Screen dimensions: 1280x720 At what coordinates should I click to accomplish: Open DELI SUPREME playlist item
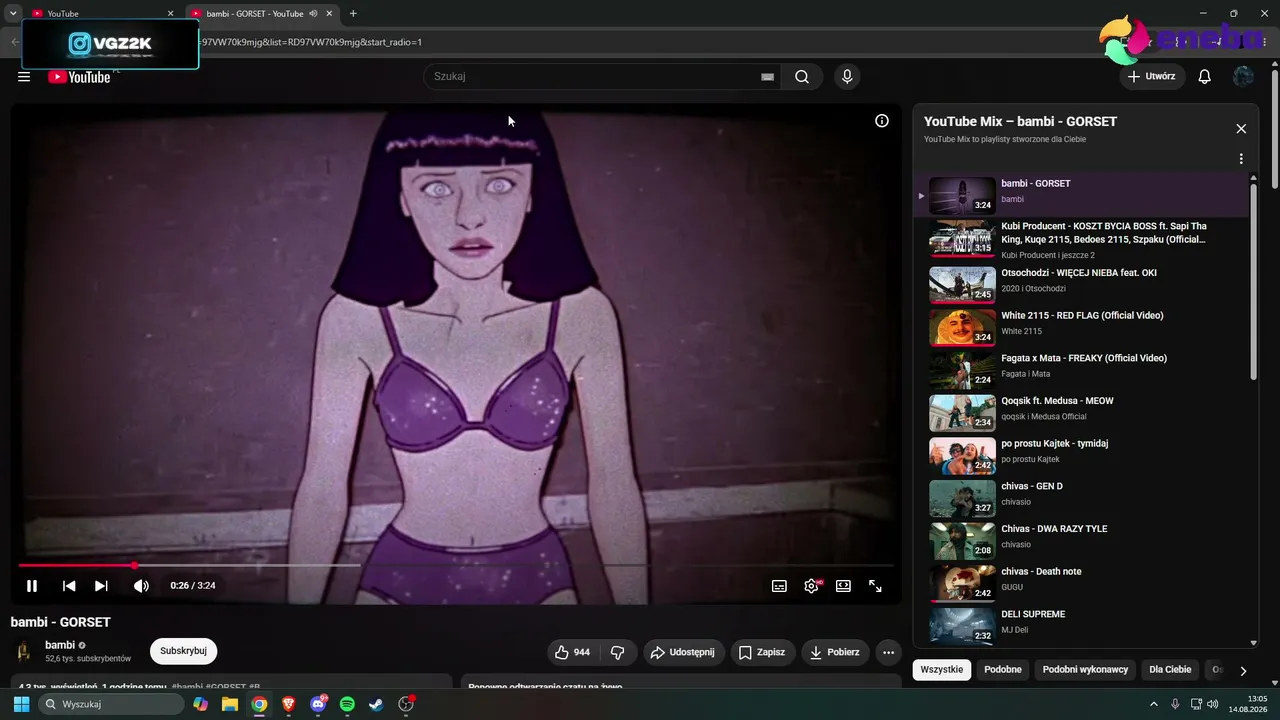coord(1080,625)
